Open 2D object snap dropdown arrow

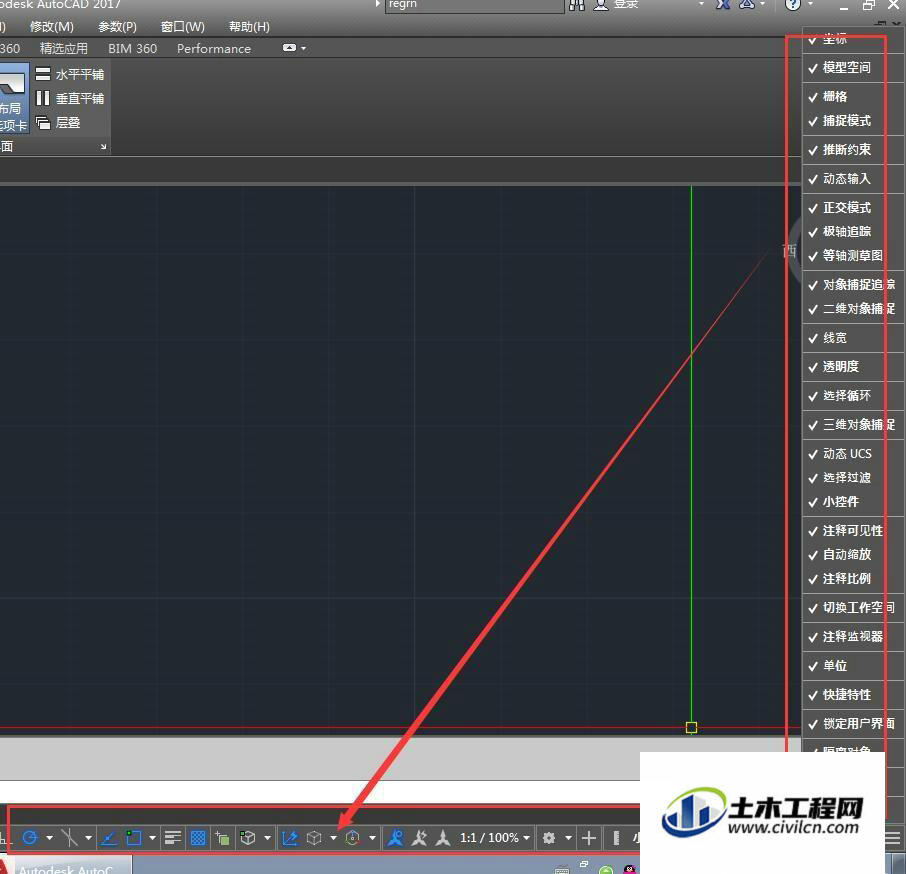point(153,838)
